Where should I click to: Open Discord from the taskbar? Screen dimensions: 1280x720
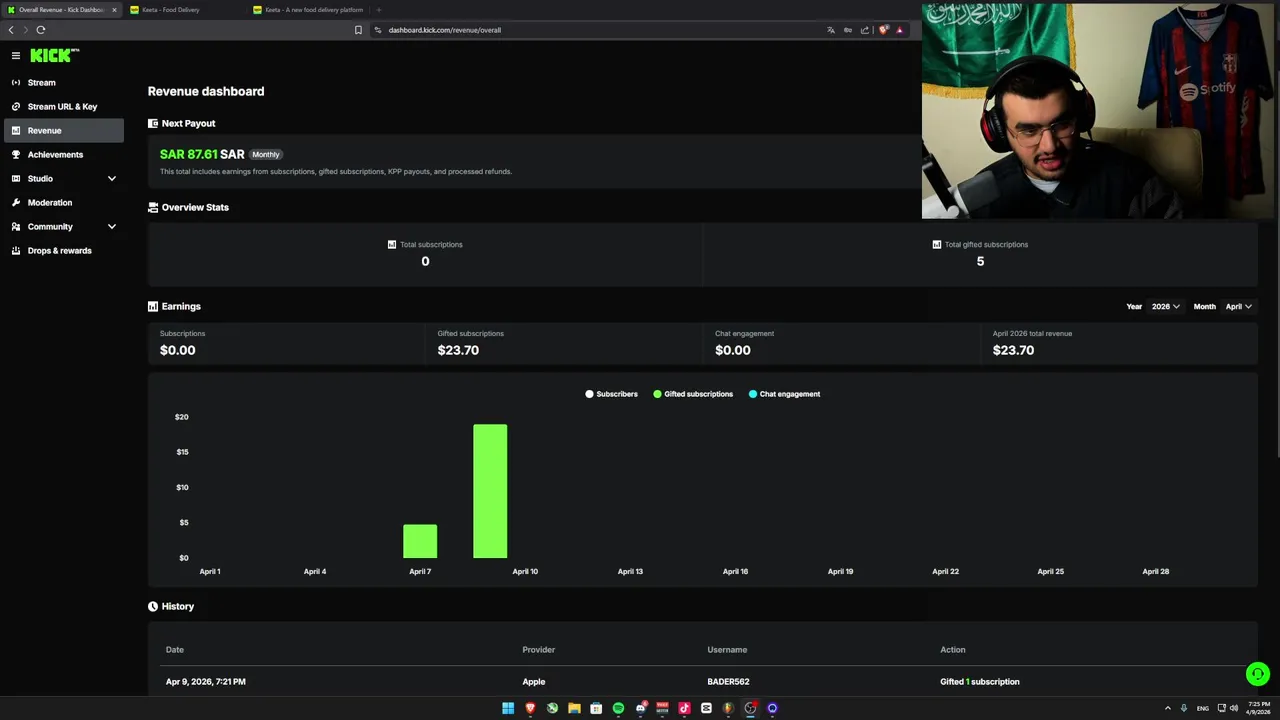tap(640, 708)
